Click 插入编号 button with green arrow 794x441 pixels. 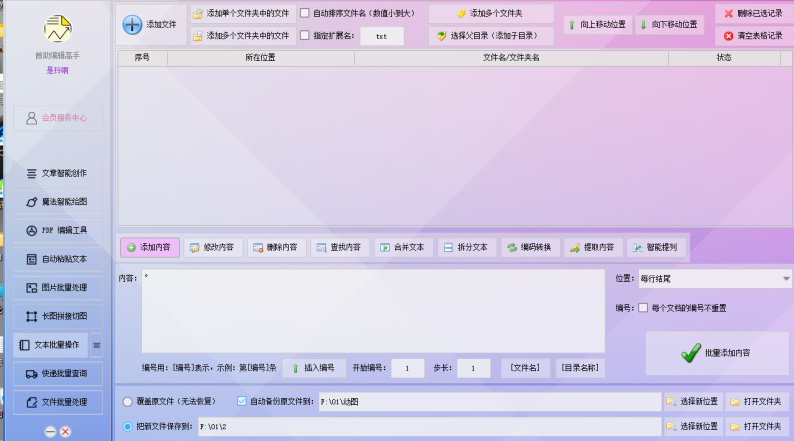[314, 368]
